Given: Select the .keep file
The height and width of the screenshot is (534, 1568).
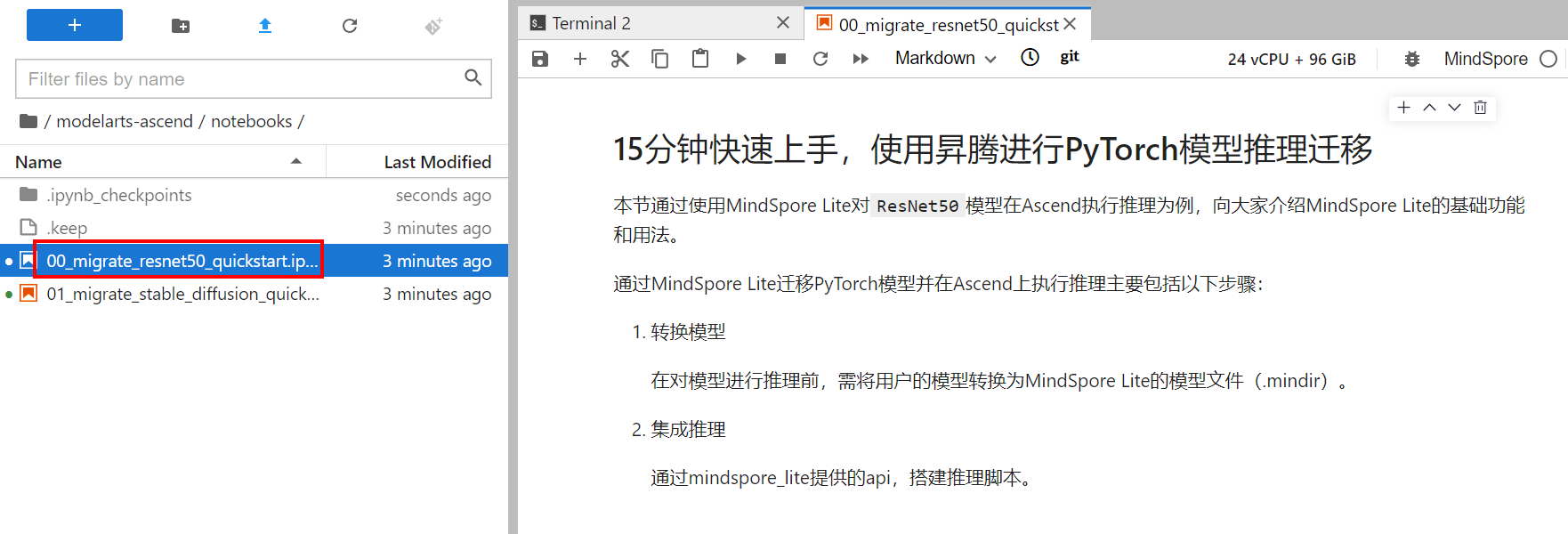Looking at the screenshot, I should coord(254,228).
